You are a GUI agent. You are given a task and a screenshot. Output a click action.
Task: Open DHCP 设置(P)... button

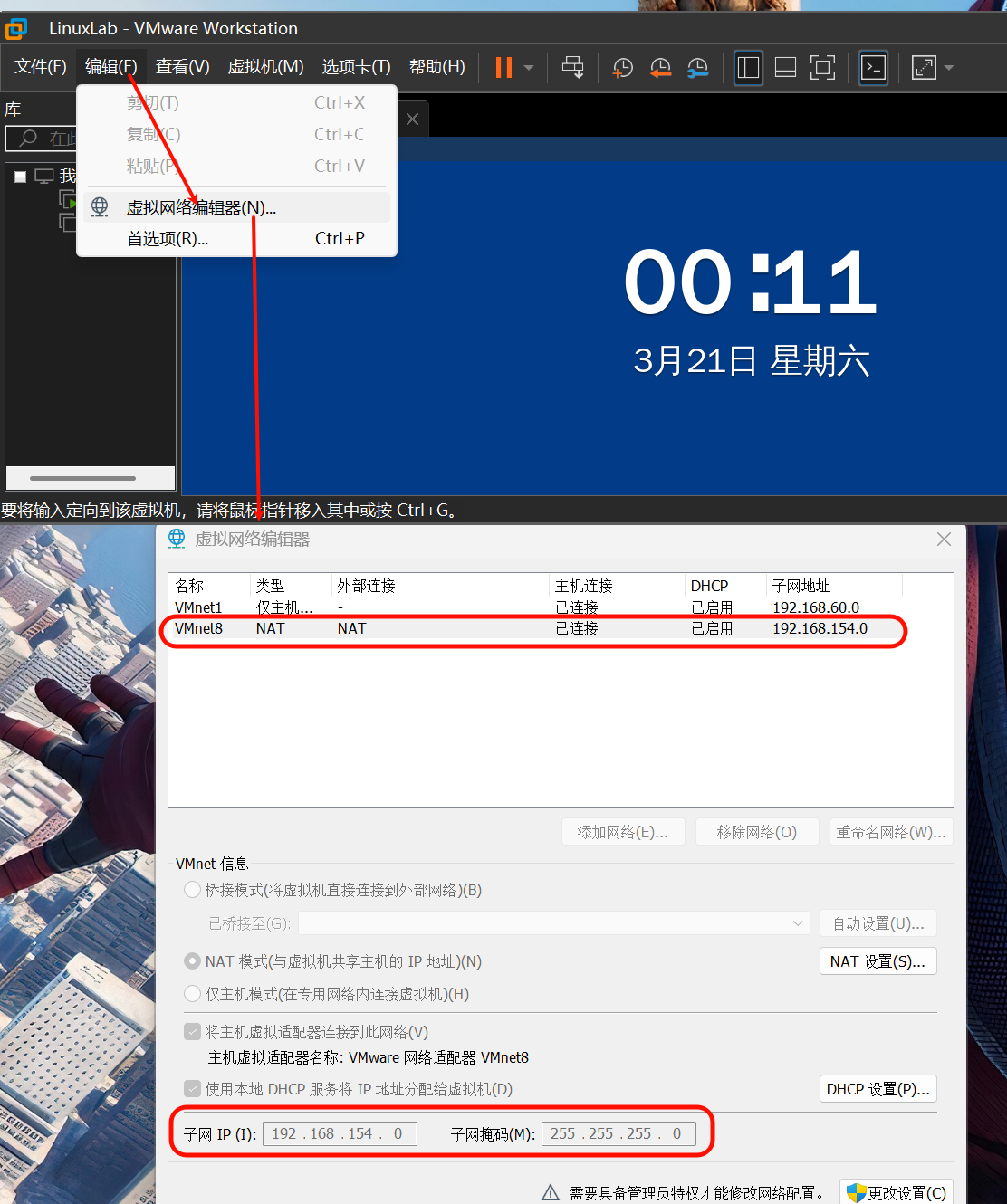(878, 1089)
